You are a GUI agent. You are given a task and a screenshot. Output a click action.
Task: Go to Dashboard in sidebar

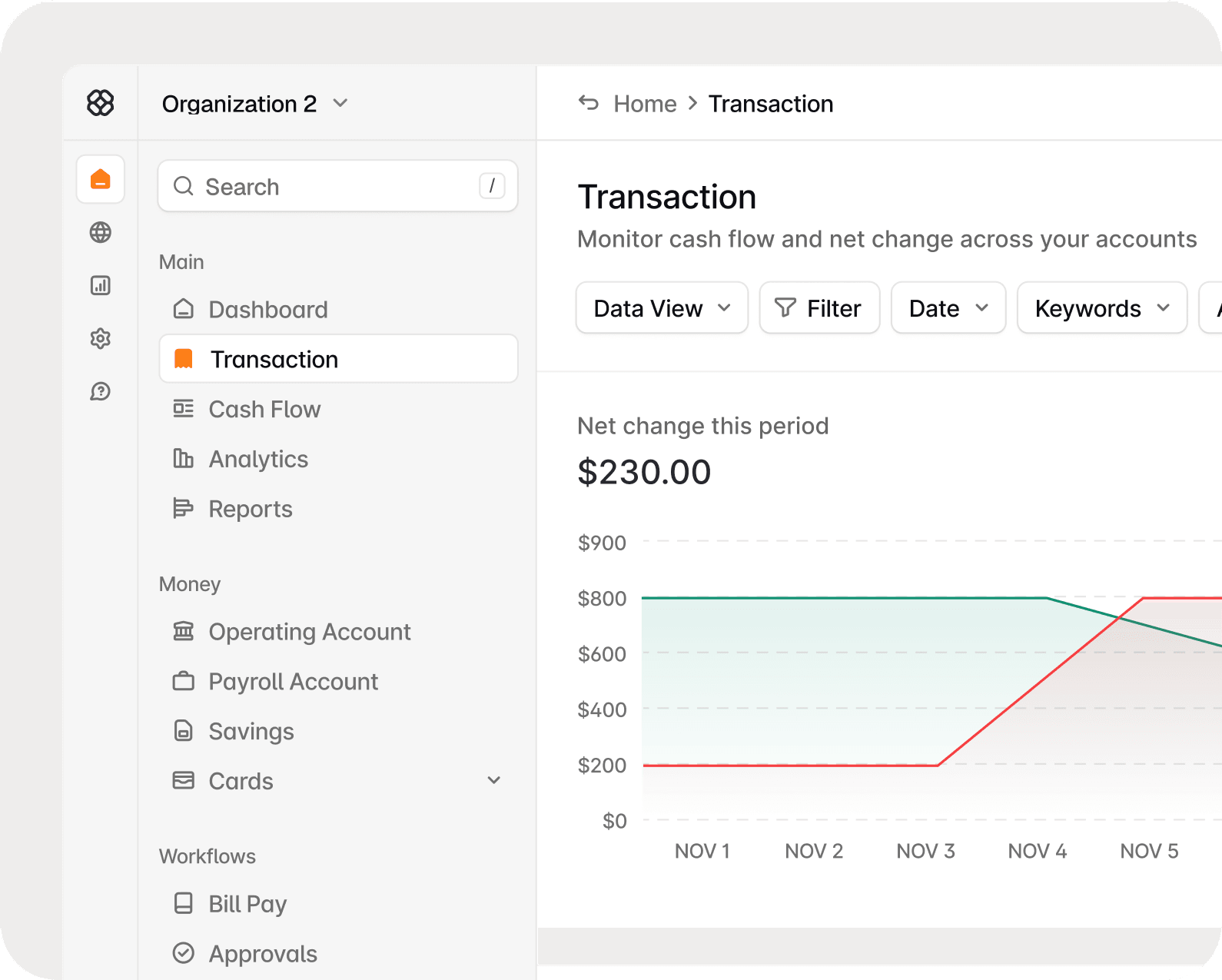(268, 310)
